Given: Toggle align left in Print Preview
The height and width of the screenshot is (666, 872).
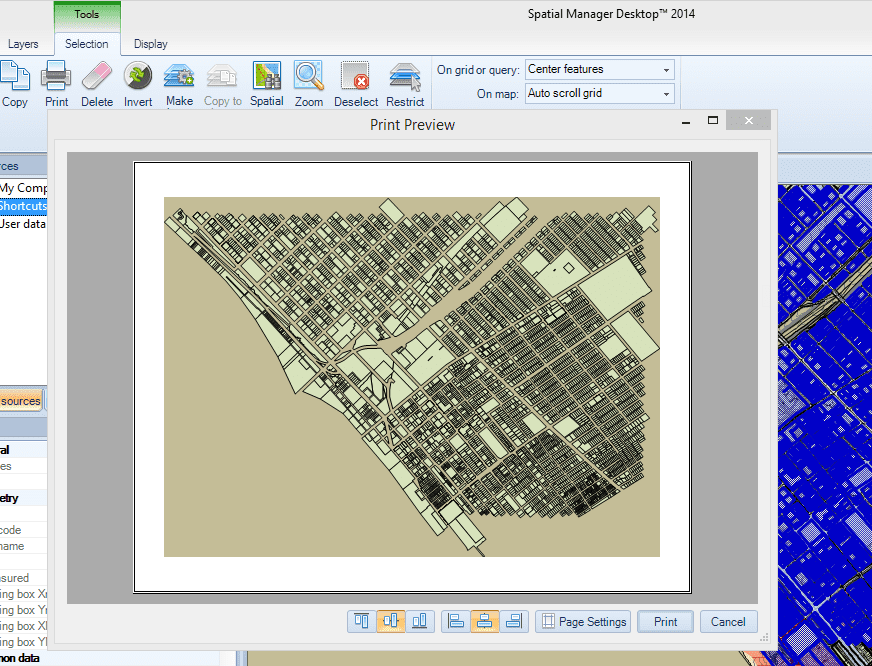Looking at the screenshot, I should click(456, 621).
